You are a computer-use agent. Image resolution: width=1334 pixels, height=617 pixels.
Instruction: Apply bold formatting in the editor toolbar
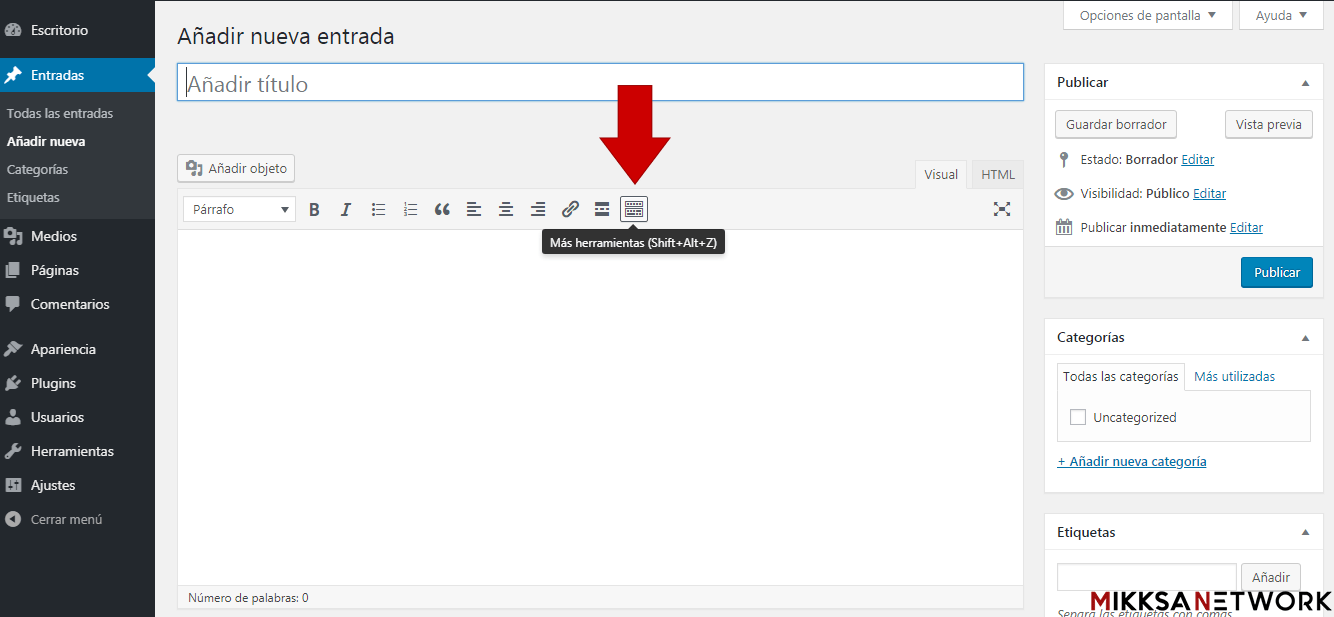pyautogui.click(x=314, y=209)
